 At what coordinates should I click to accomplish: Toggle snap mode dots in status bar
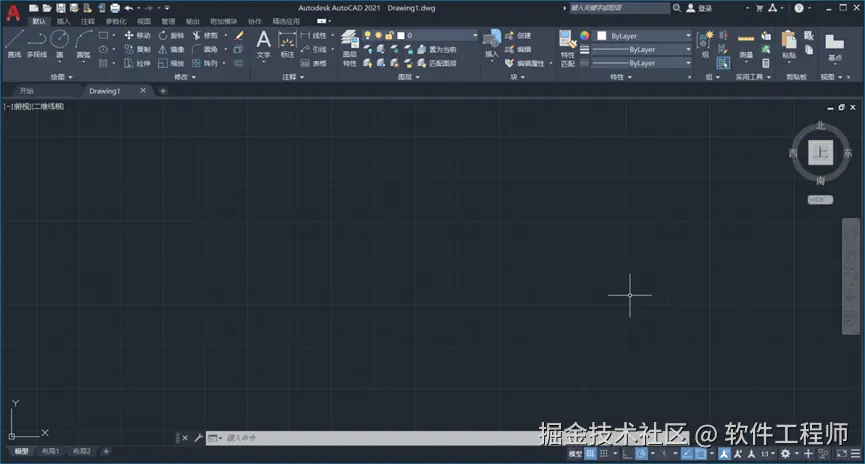(604, 454)
